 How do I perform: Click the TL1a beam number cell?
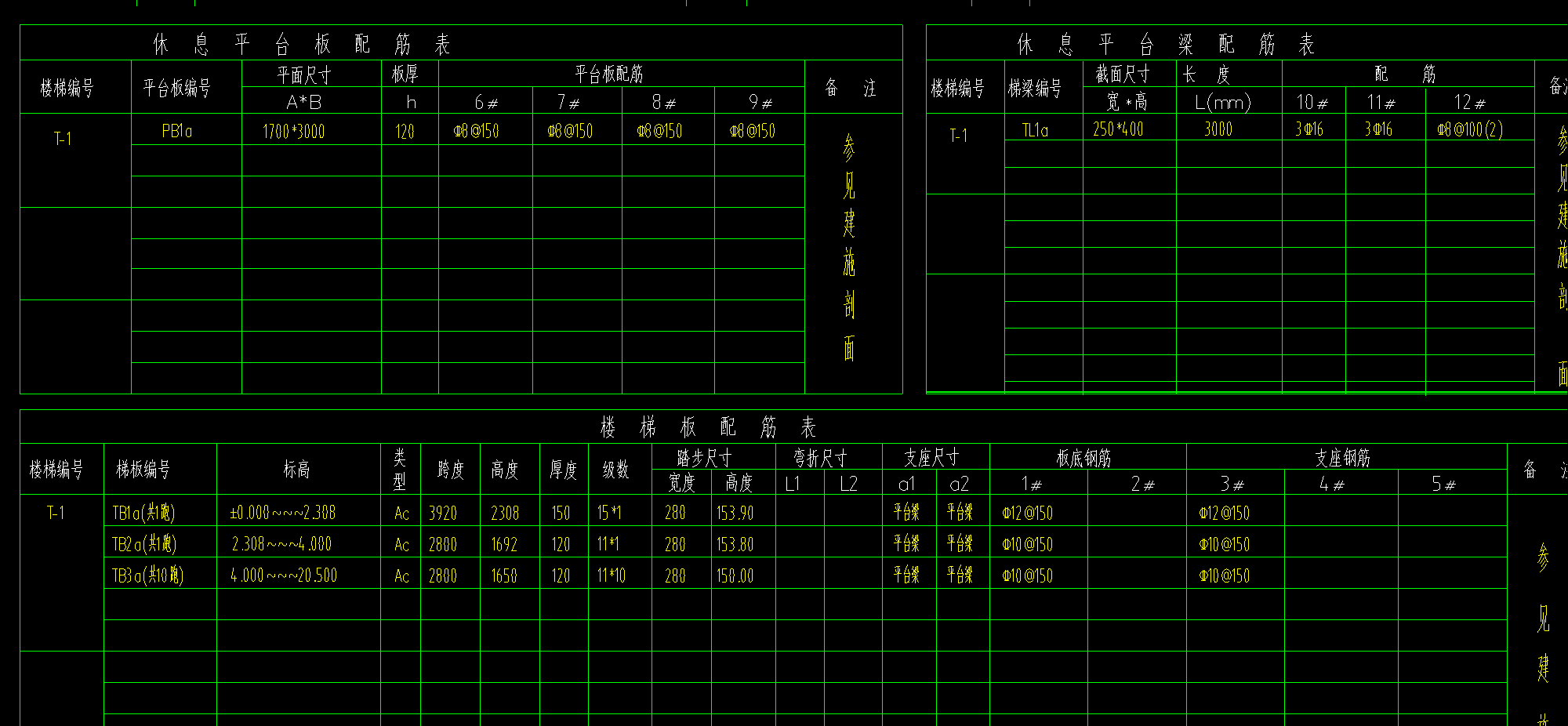coord(1035,129)
